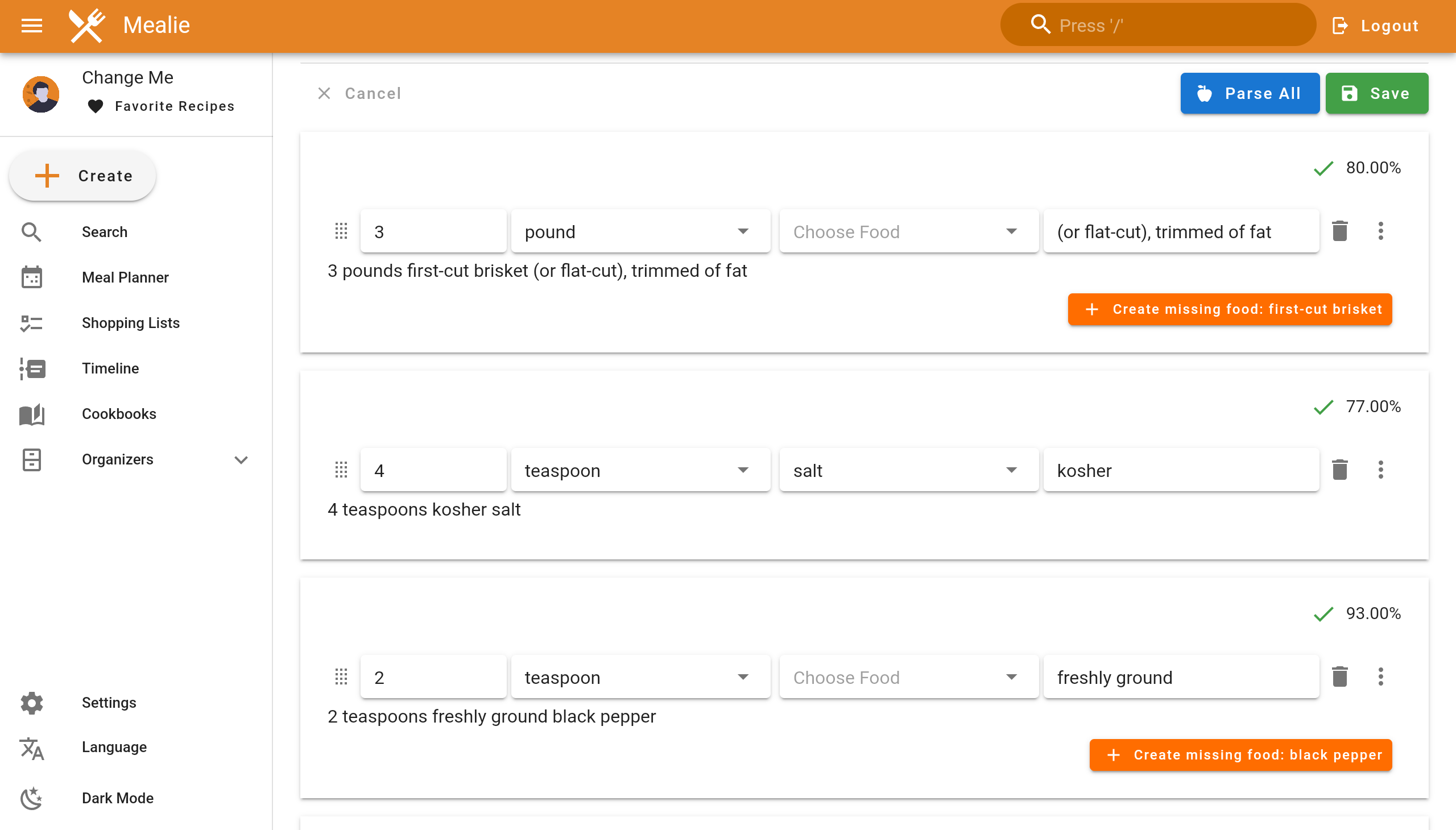Save the parsed ingredients
This screenshot has width=1456, height=830.
point(1376,93)
